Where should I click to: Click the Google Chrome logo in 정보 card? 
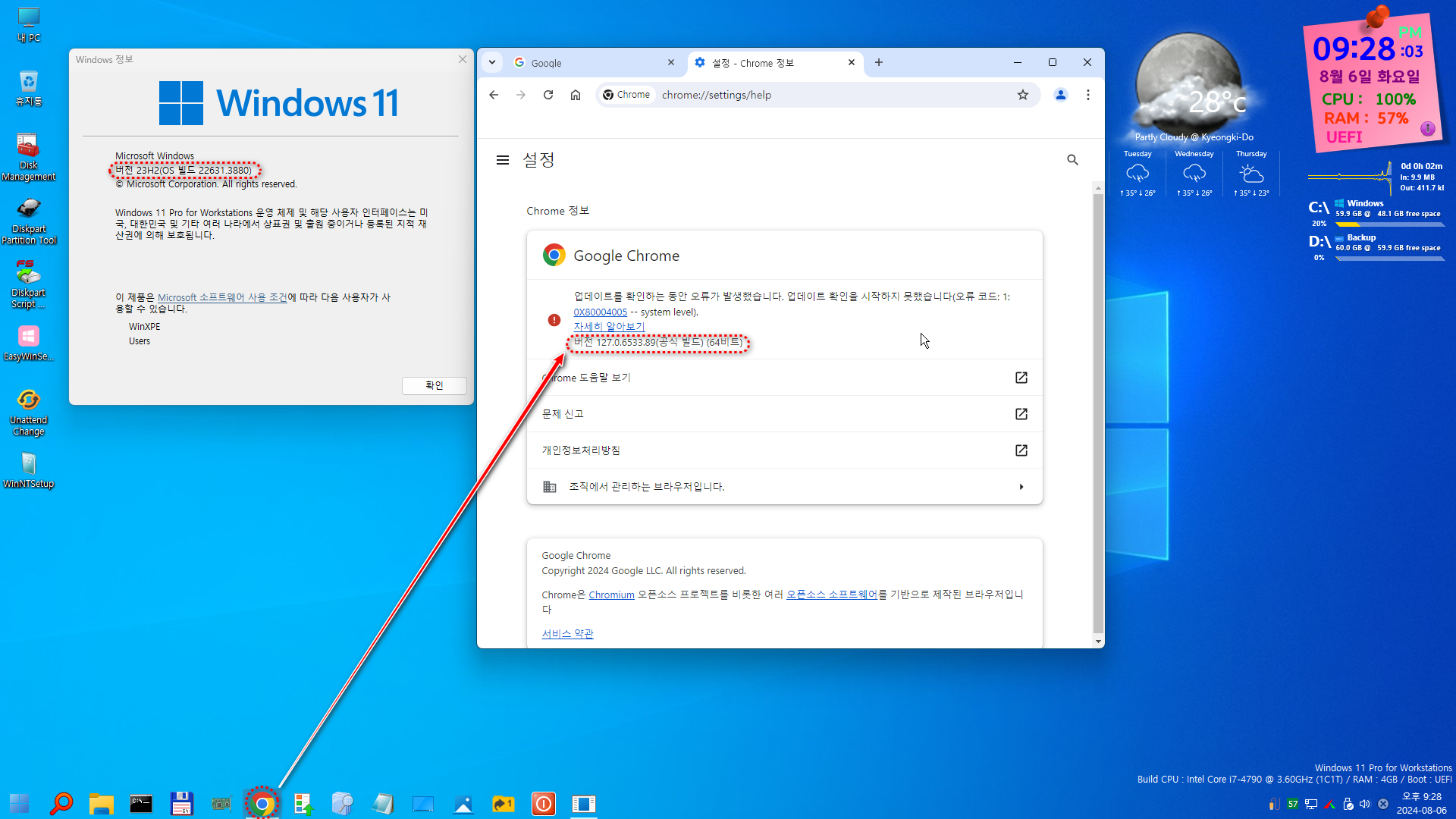click(x=554, y=256)
